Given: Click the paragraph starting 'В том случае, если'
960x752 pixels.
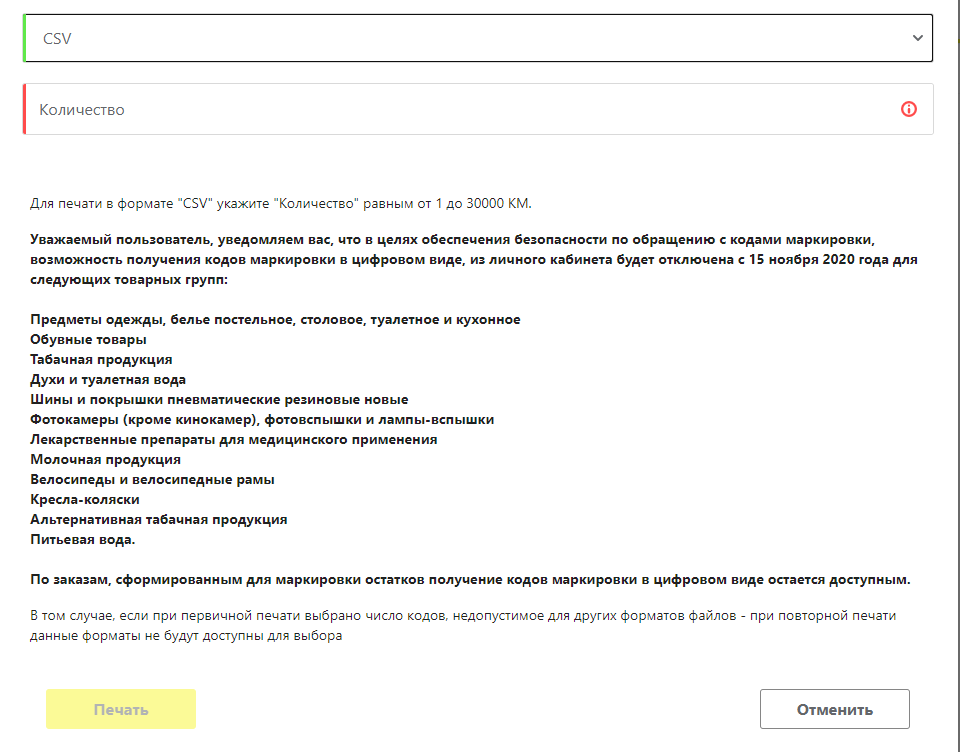Looking at the screenshot, I should tap(463, 625).
